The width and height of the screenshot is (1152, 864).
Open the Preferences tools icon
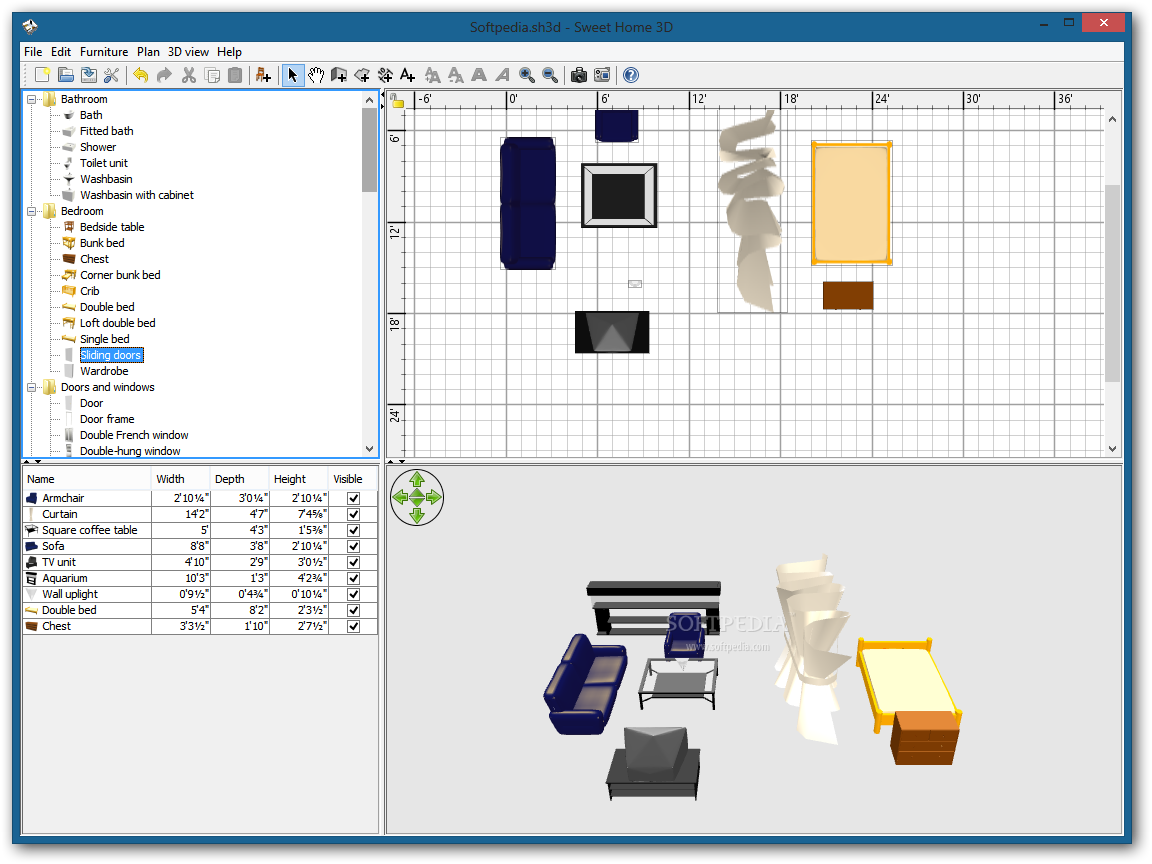(x=111, y=75)
